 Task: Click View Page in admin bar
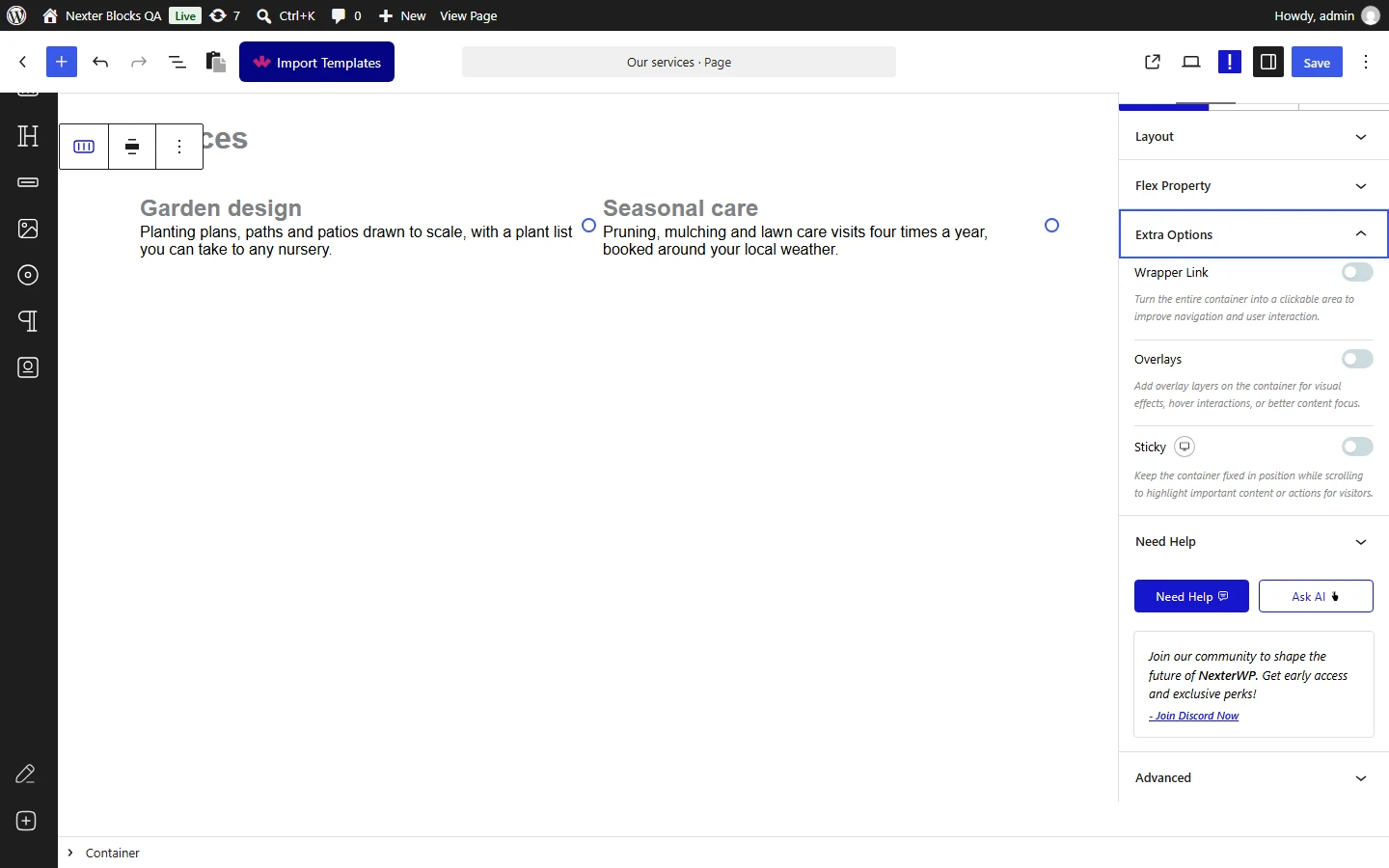click(469, 15)
